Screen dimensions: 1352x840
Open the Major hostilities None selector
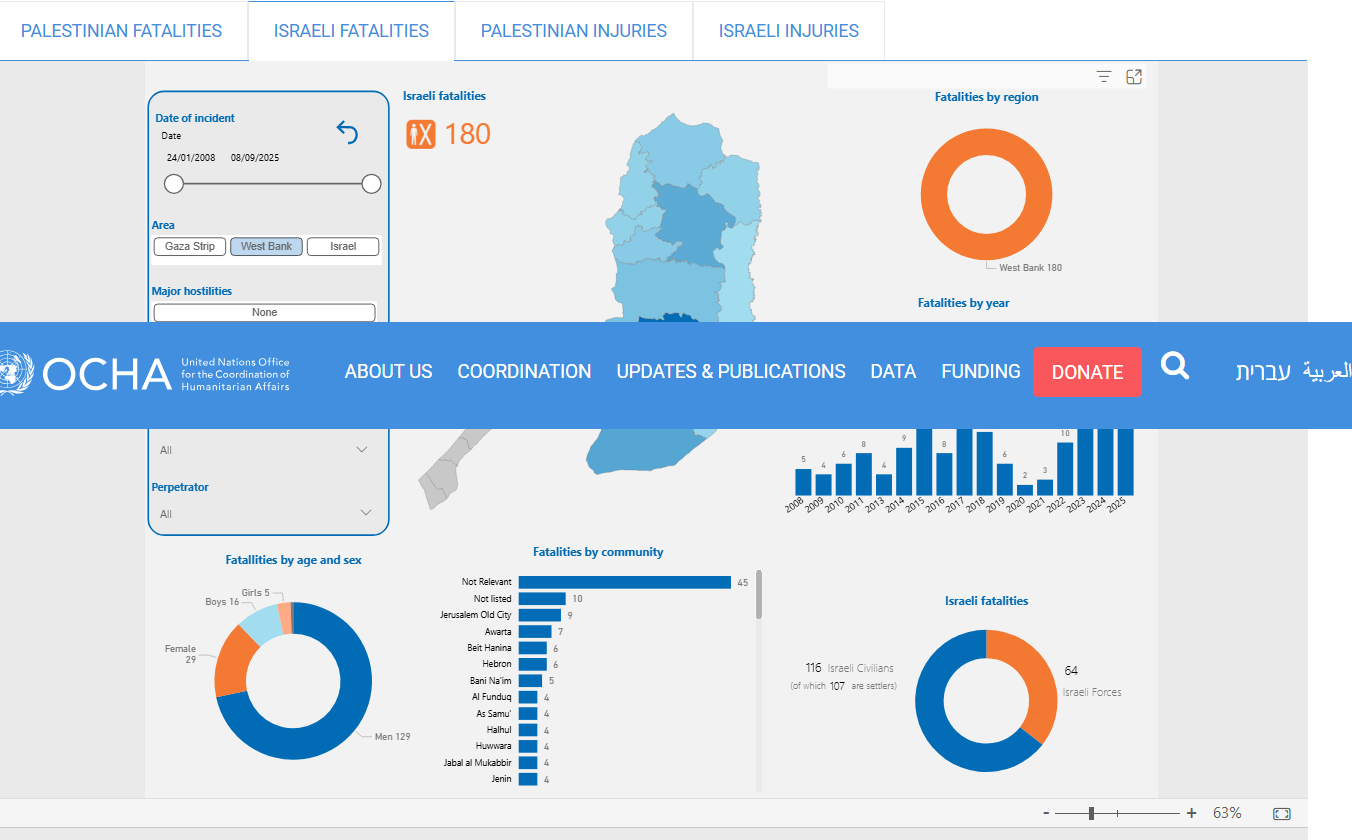pos(264,312)
